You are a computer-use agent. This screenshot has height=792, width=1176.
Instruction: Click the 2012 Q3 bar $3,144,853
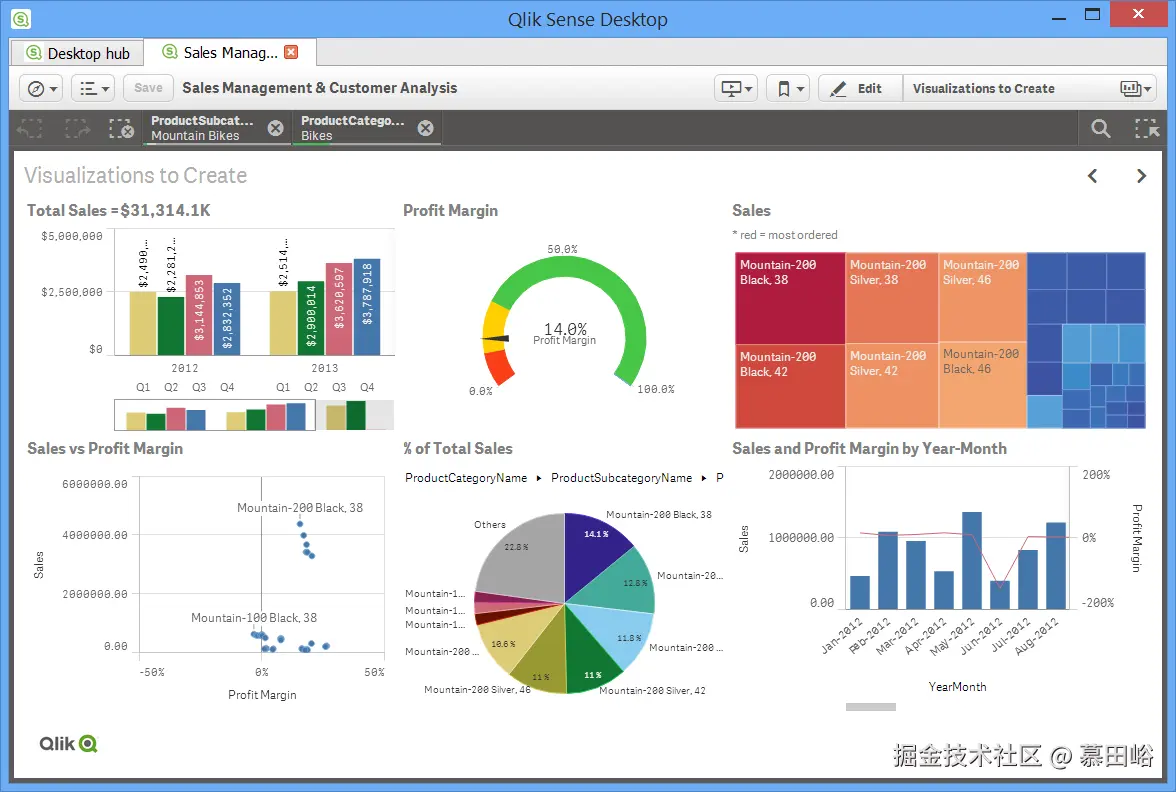(199, 315)
